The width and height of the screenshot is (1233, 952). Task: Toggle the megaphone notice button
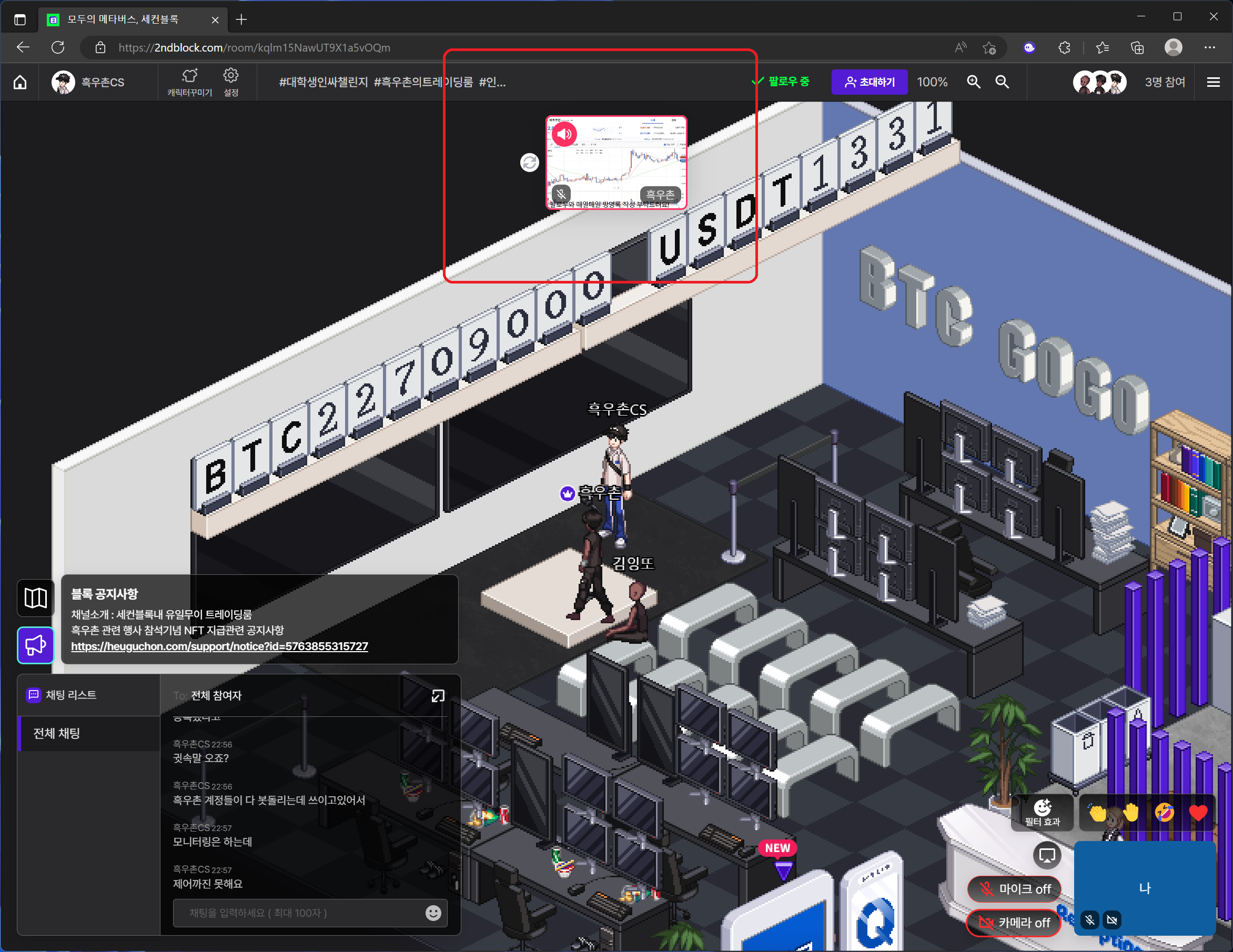pyautogui.click(x=36, y=645)
